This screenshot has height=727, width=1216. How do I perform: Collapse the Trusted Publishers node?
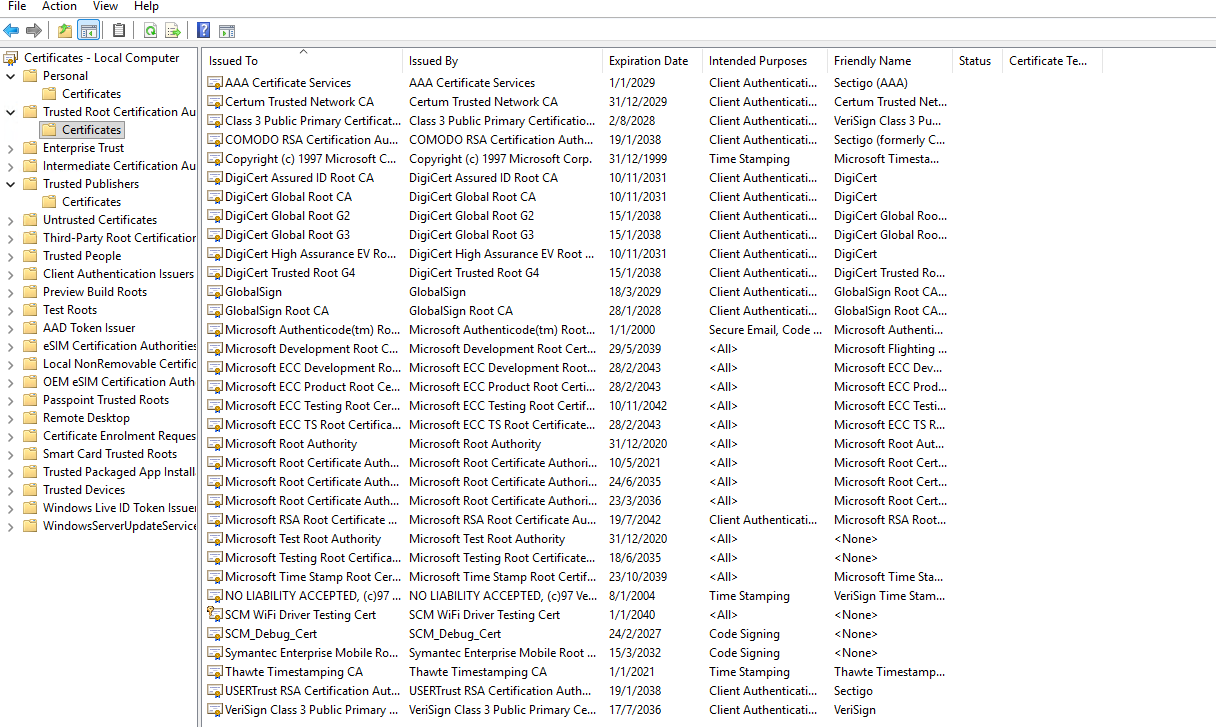click(11, 184)
